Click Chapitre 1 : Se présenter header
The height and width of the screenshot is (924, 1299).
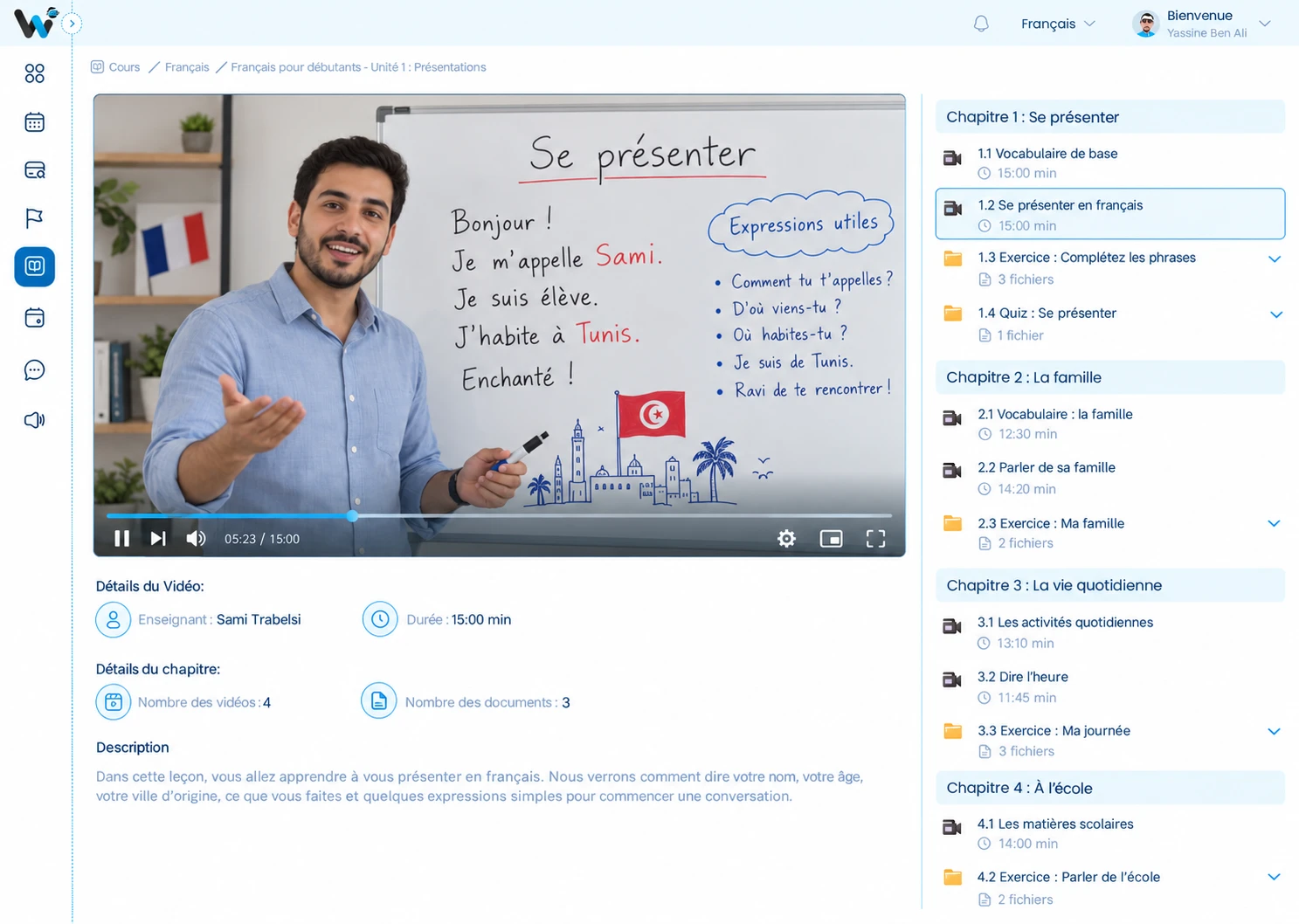tap(1110, 117)
